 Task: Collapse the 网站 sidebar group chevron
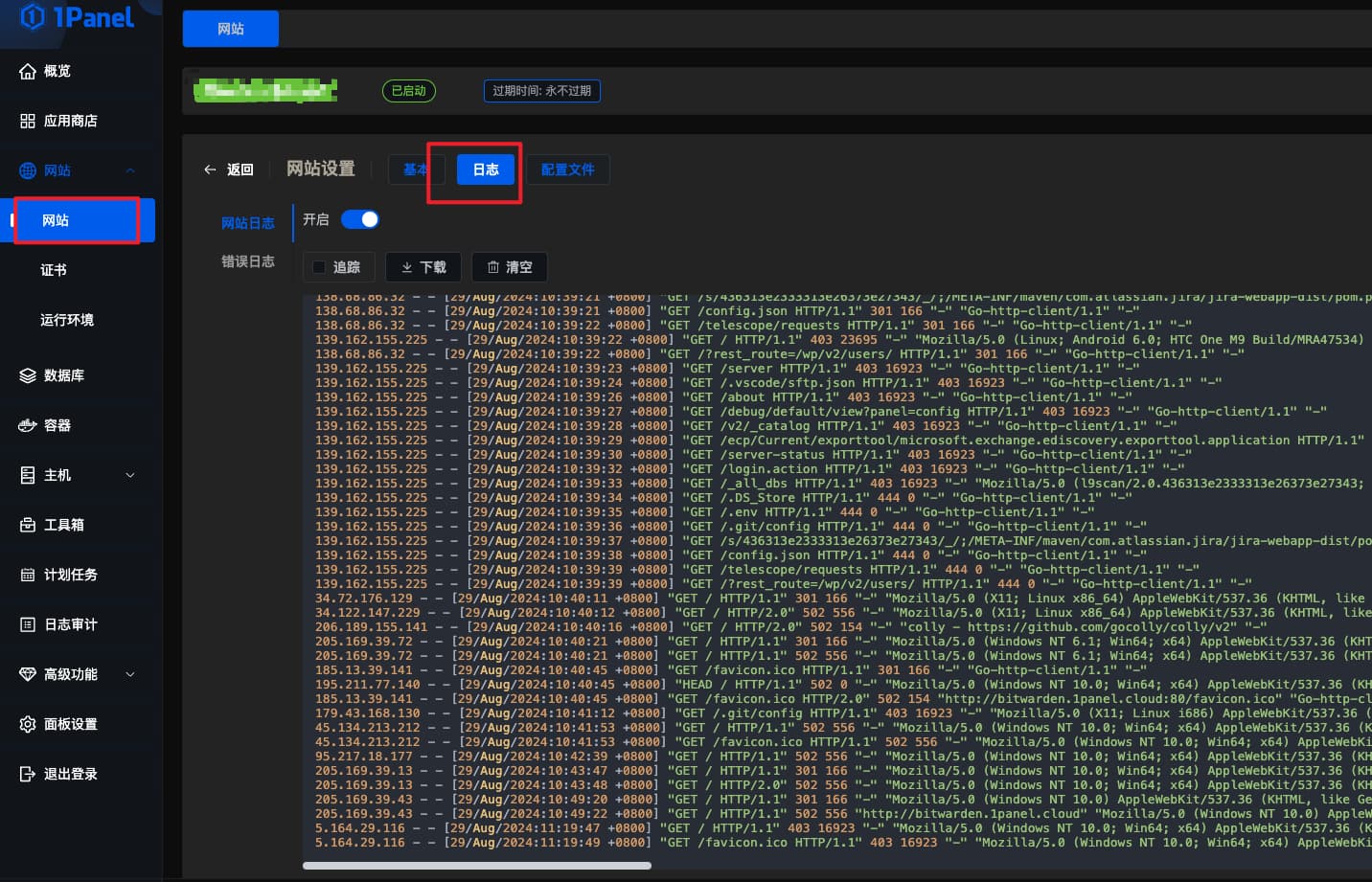tap(130, 170)
